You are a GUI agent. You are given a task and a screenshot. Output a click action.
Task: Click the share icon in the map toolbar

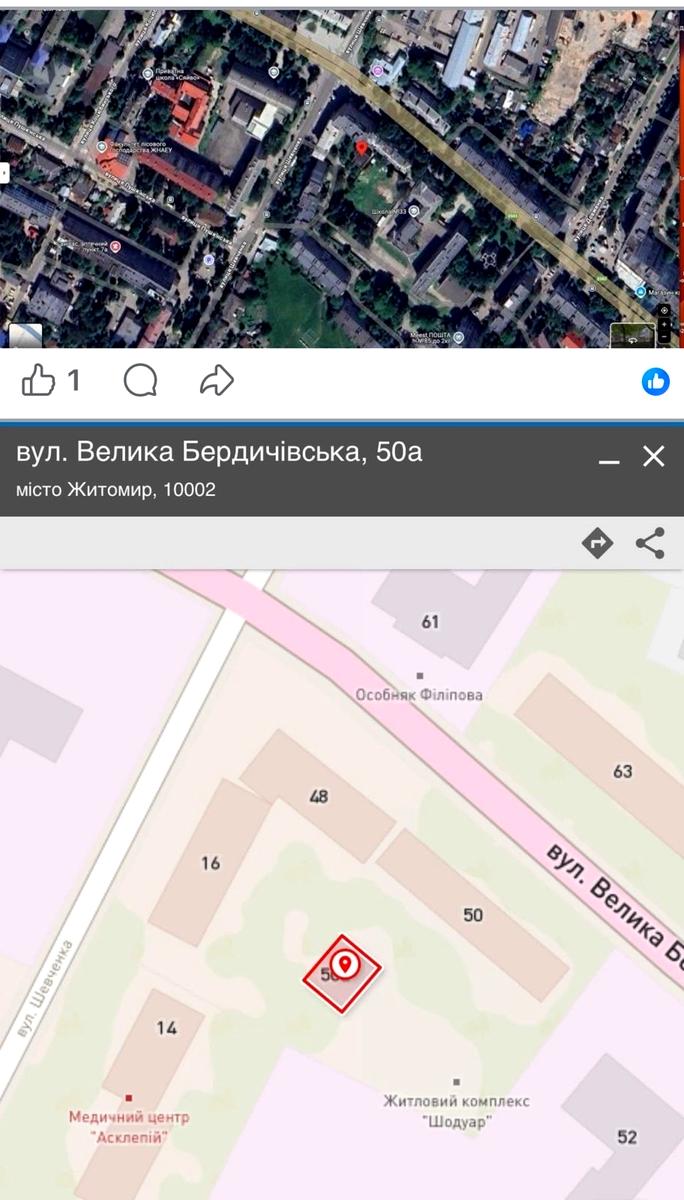pyautogui.click(x=651, y=543)
